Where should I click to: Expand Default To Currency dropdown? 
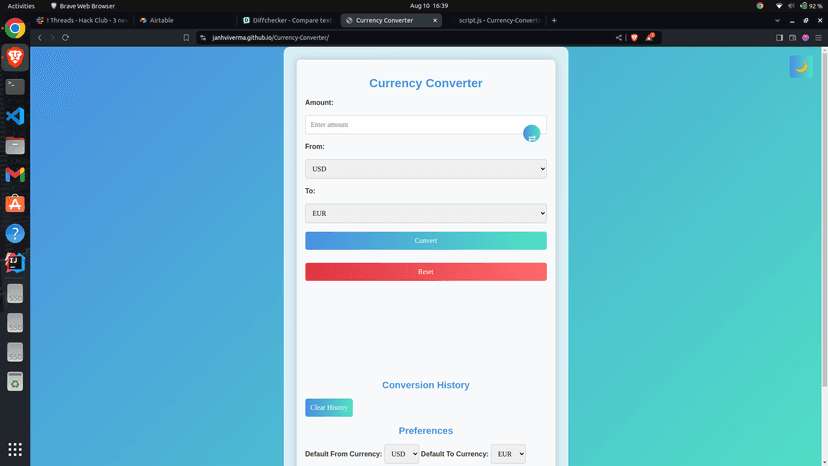pos(507,454)
